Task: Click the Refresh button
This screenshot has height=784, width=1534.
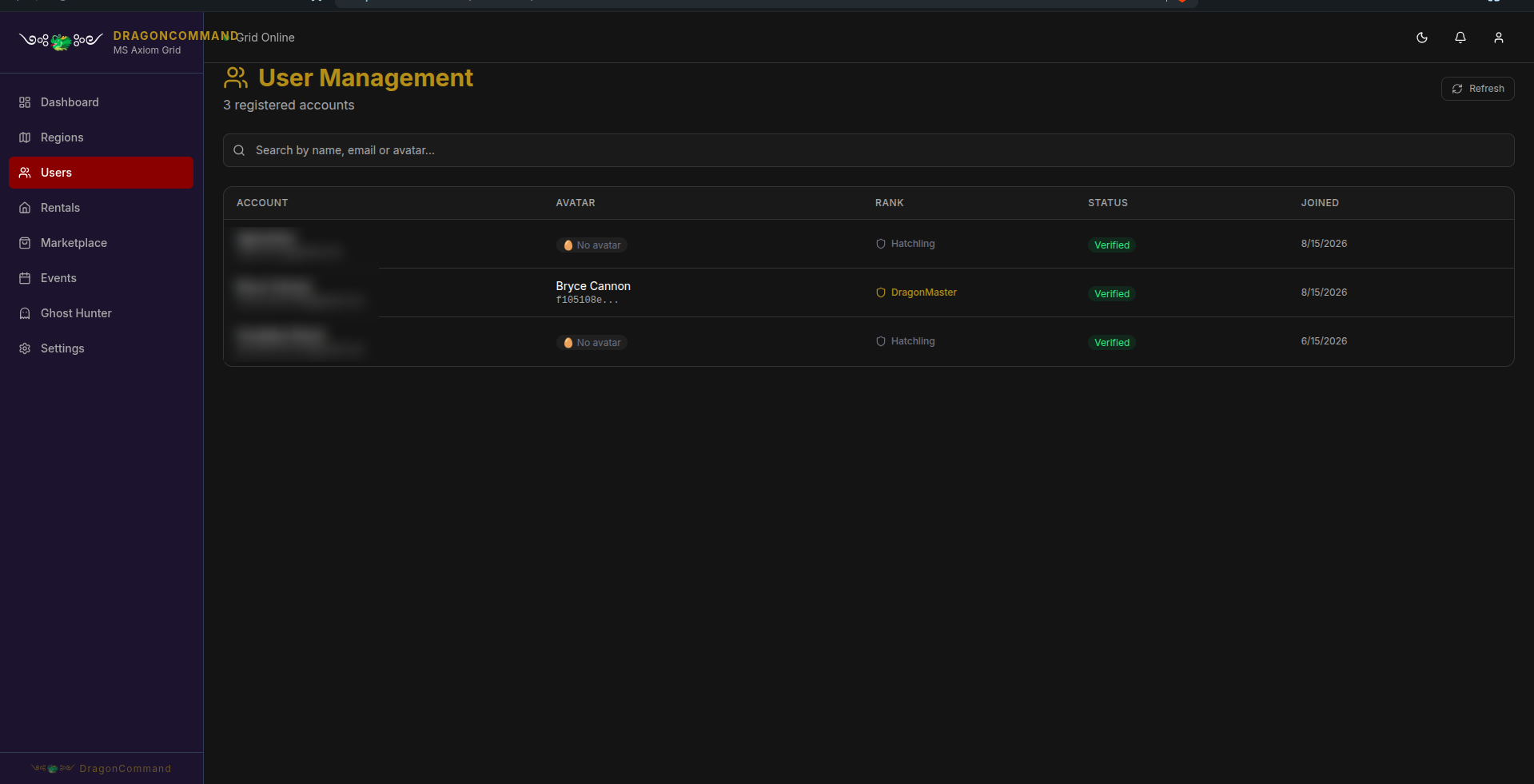Action: (x=1477, y=89)
